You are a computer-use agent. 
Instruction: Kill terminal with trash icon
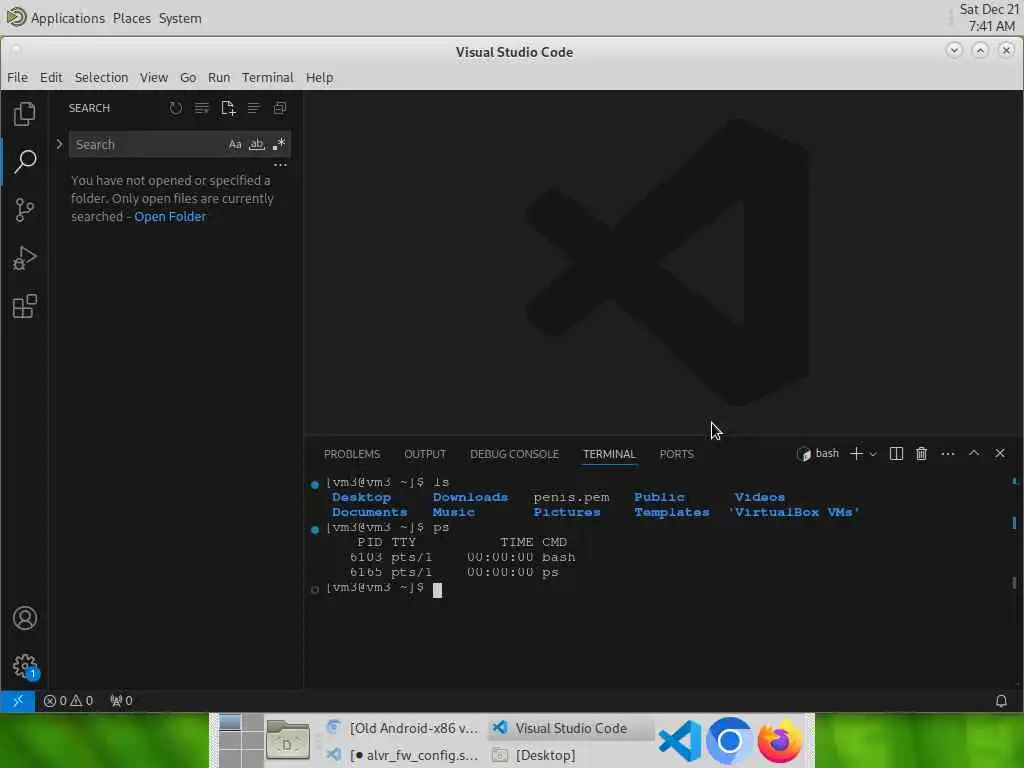tap(921, 453)
